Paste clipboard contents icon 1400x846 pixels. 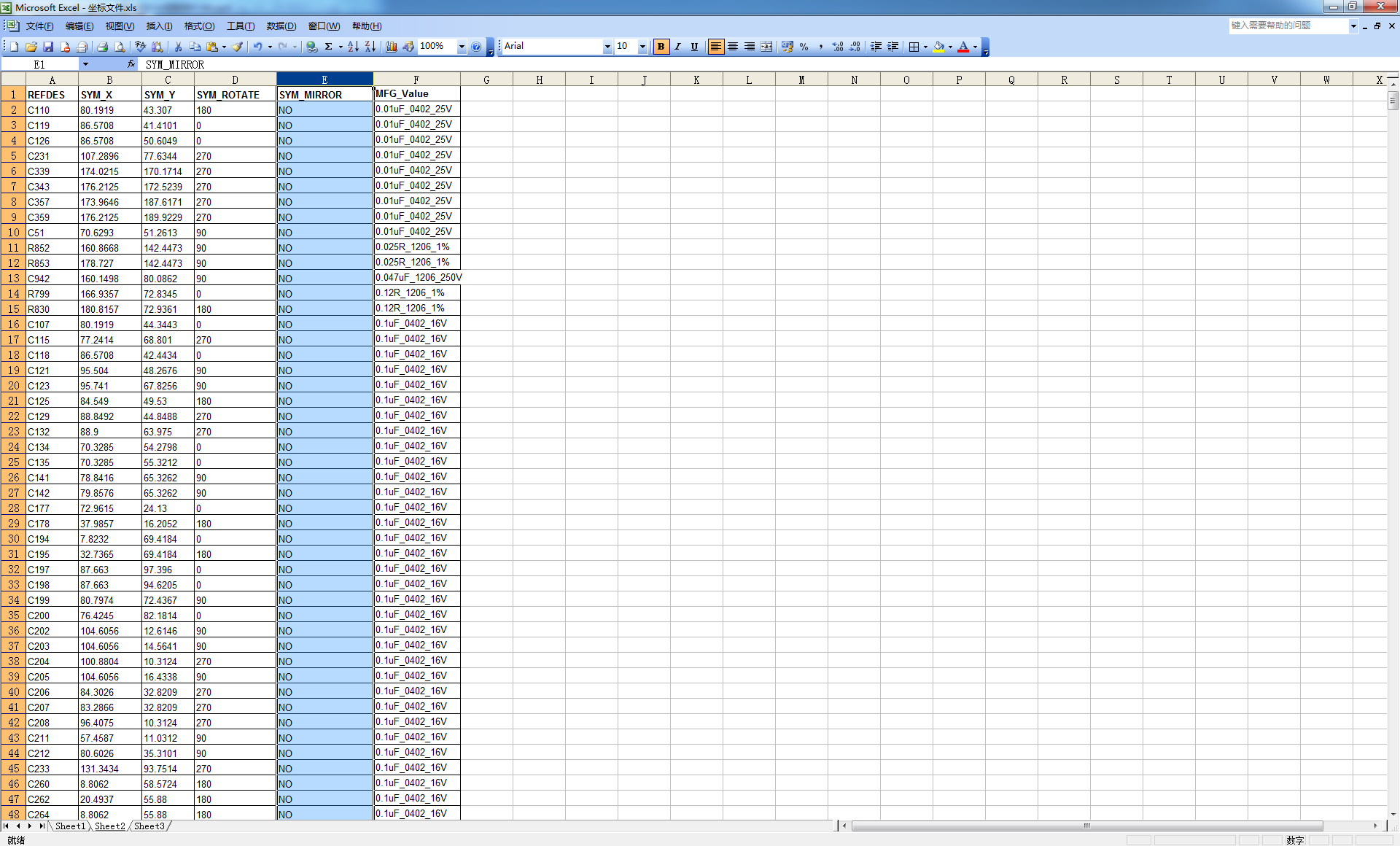coord(212,47)
